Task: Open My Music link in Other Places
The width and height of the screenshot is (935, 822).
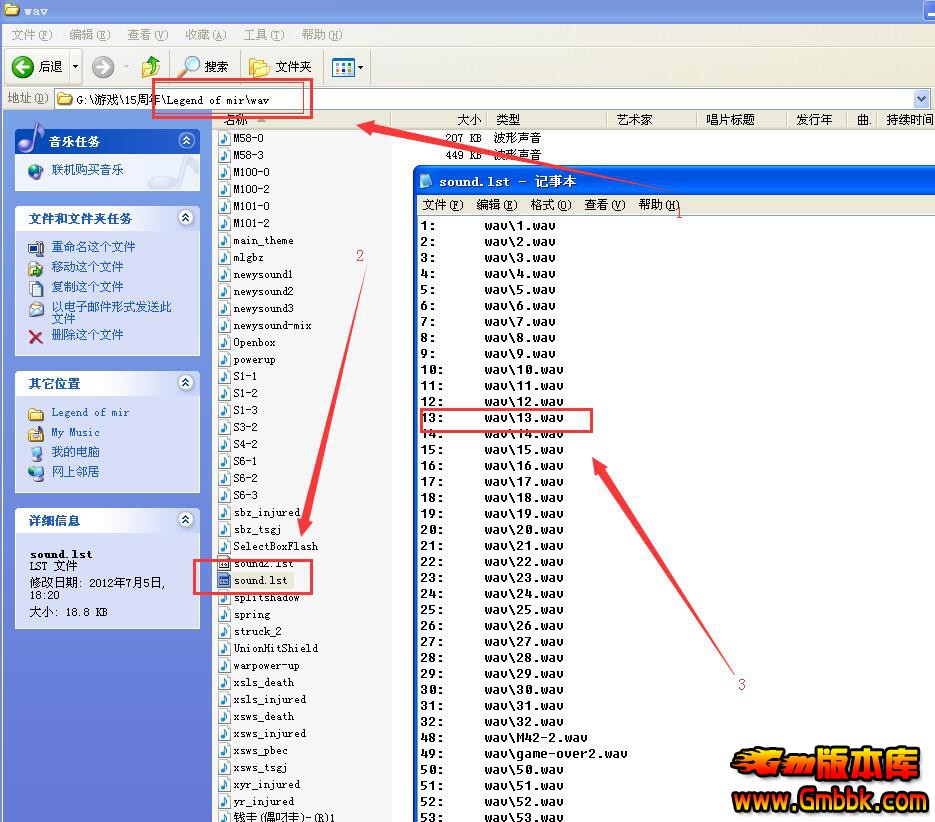Action: (75, 432)
